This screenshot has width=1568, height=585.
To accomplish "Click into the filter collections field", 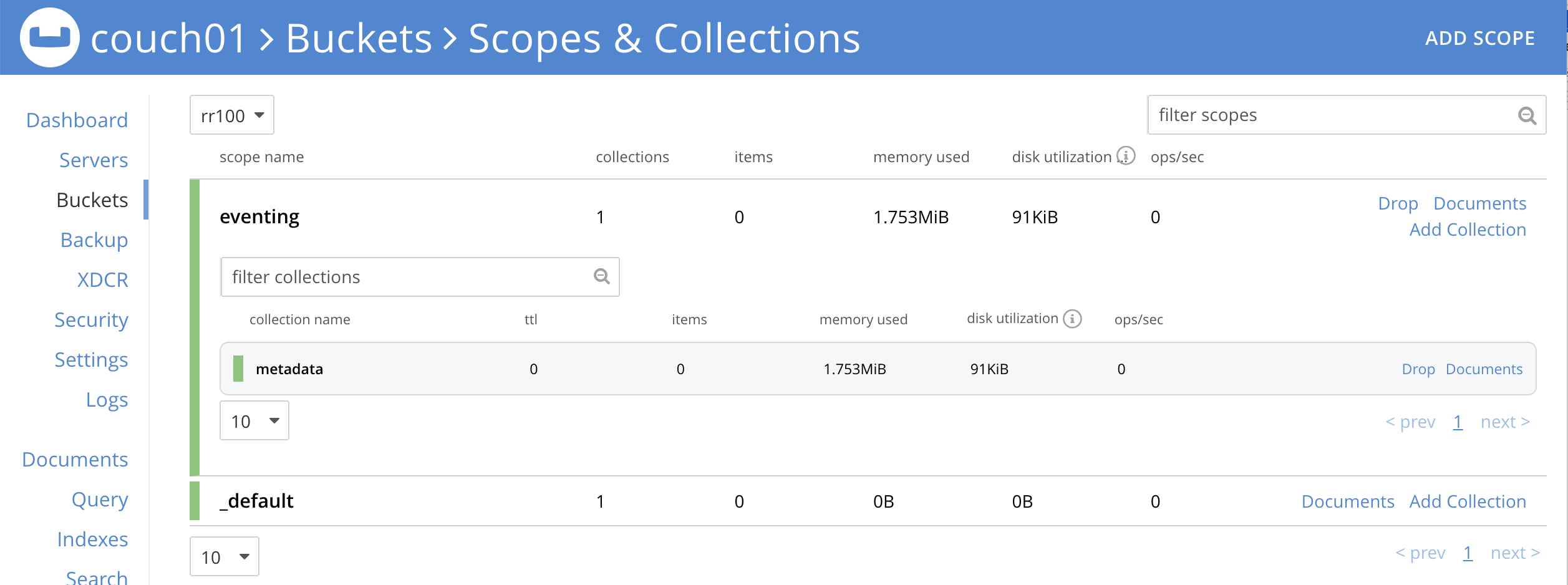I will click(x=405, y=277).
